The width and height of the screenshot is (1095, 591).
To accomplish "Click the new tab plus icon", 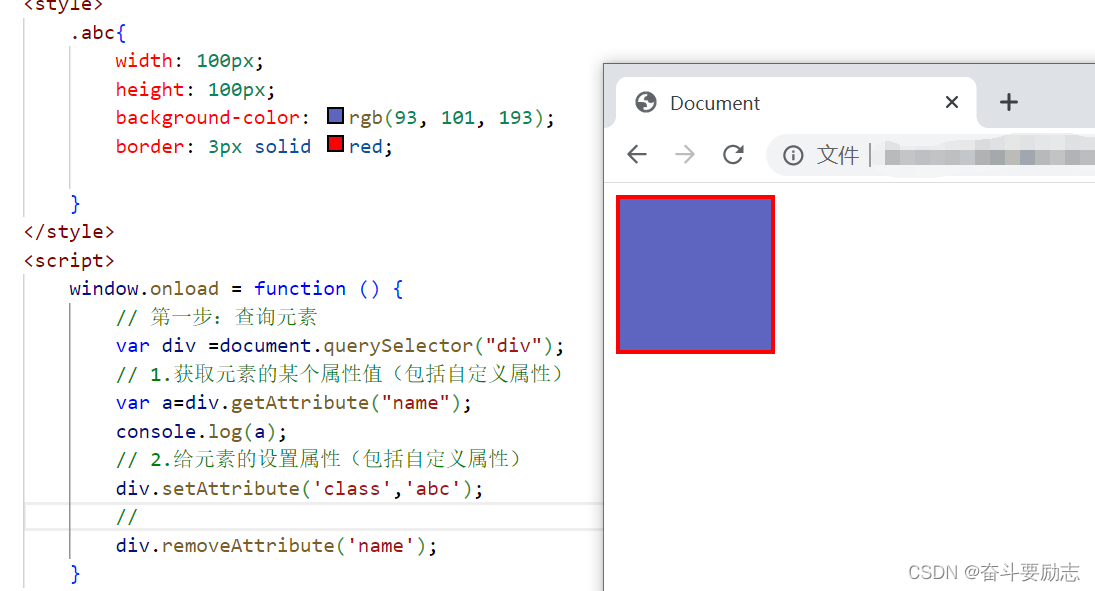I will 1008,101.
